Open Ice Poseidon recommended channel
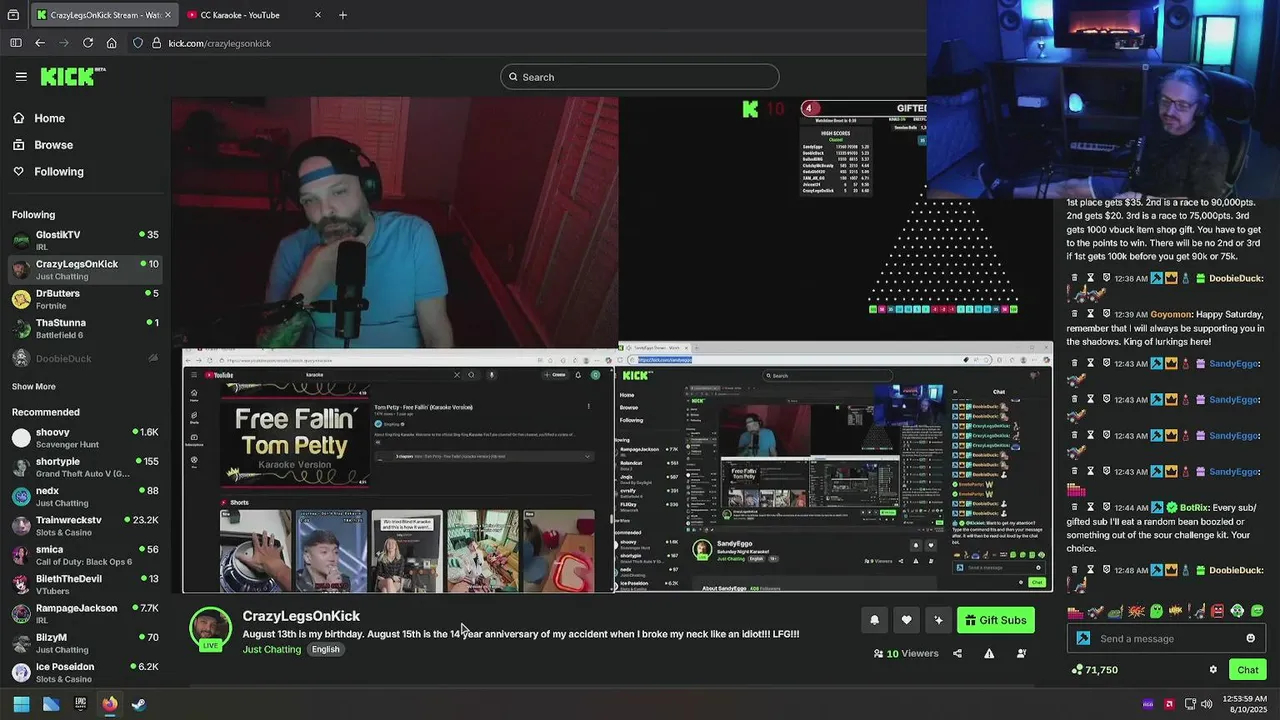Image resolution: width=1280 pixels, height=720 pixels. click(x=85, y=672)
